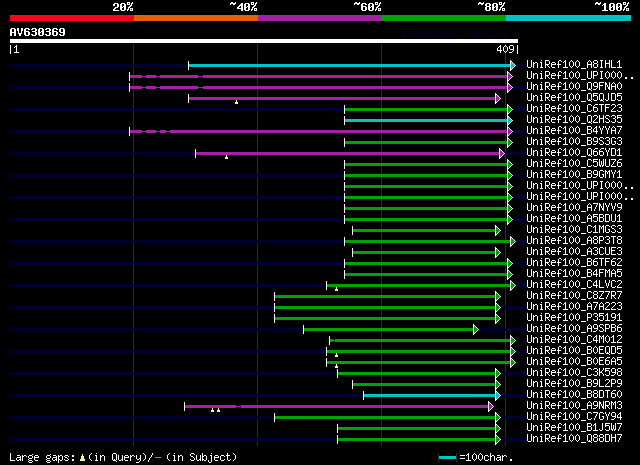Open hit UniRef100_Q2HS35
This screenshot has height=465, width=640.
pyautogui.click(x=574, y=120)
